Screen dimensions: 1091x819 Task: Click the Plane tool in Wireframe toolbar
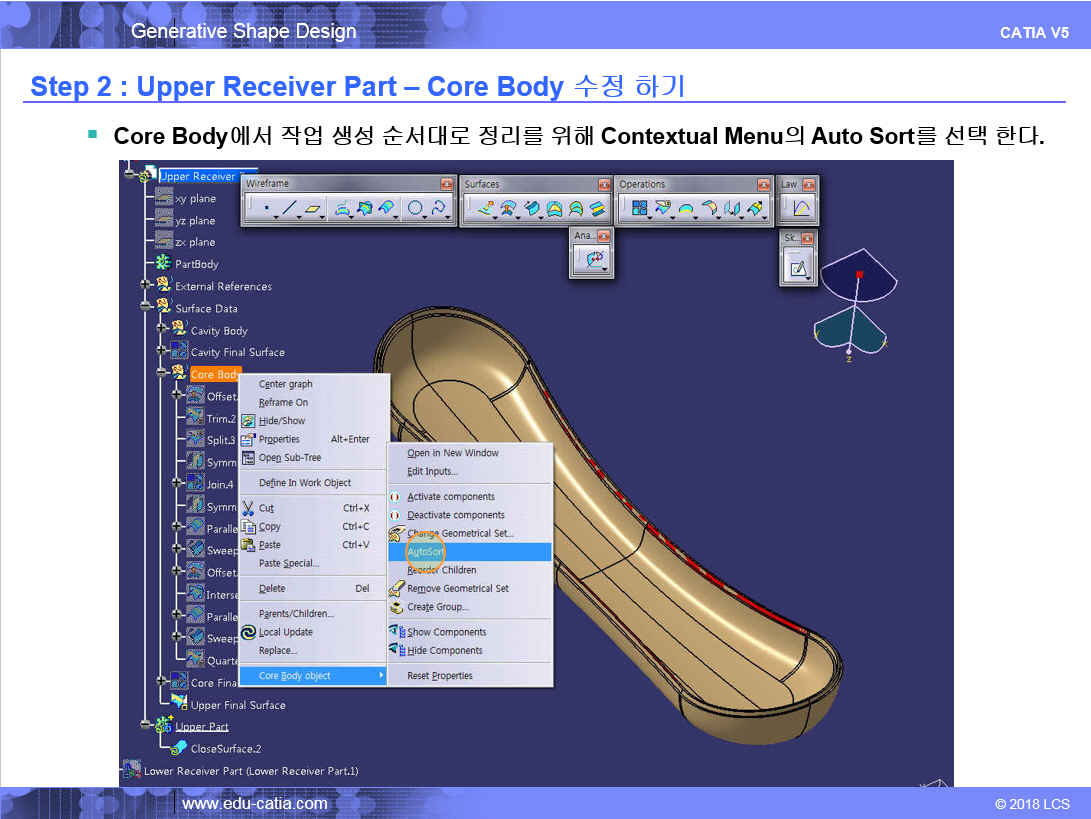(314, 209)
